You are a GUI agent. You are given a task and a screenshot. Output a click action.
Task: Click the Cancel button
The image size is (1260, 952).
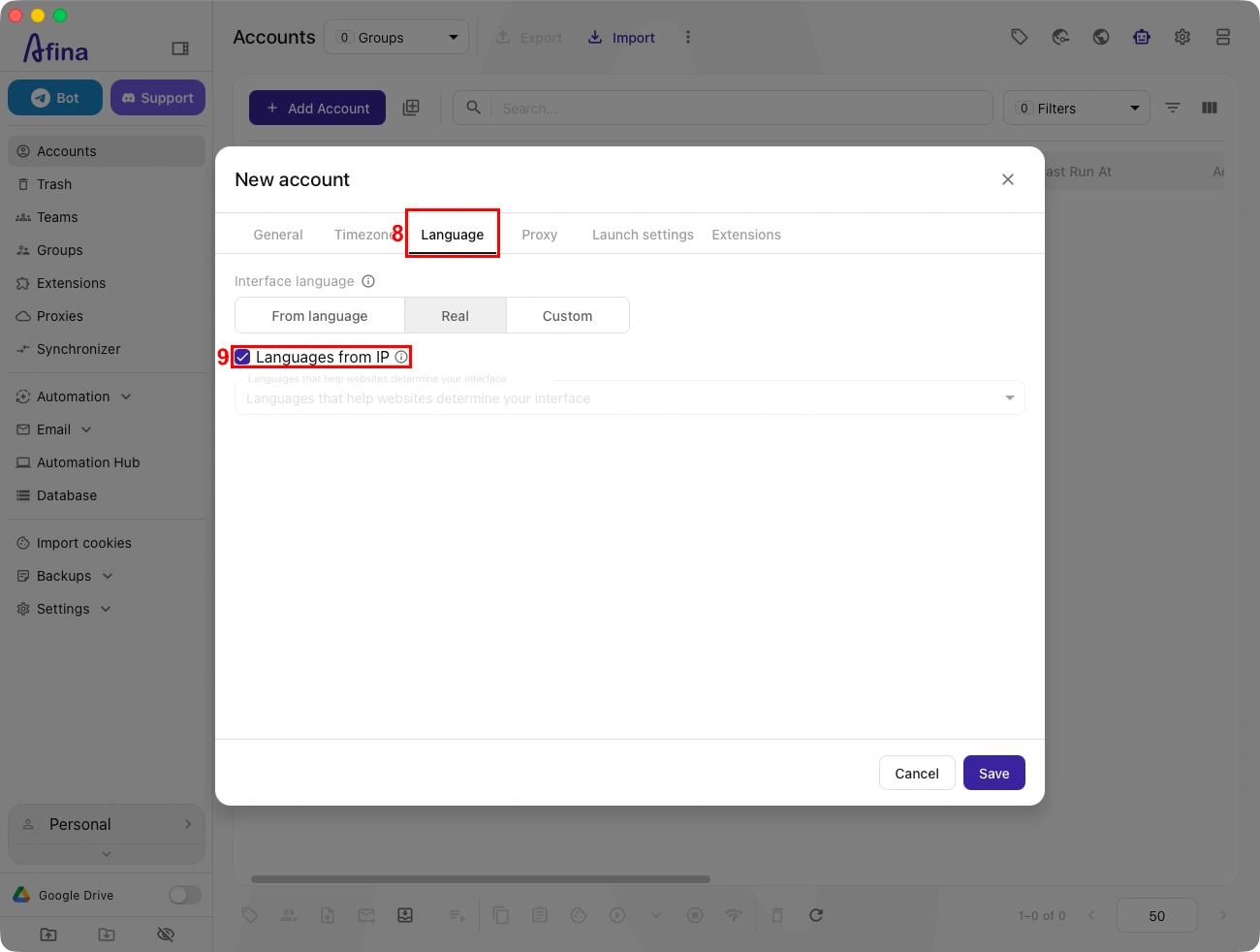click(x=917, y=773)
